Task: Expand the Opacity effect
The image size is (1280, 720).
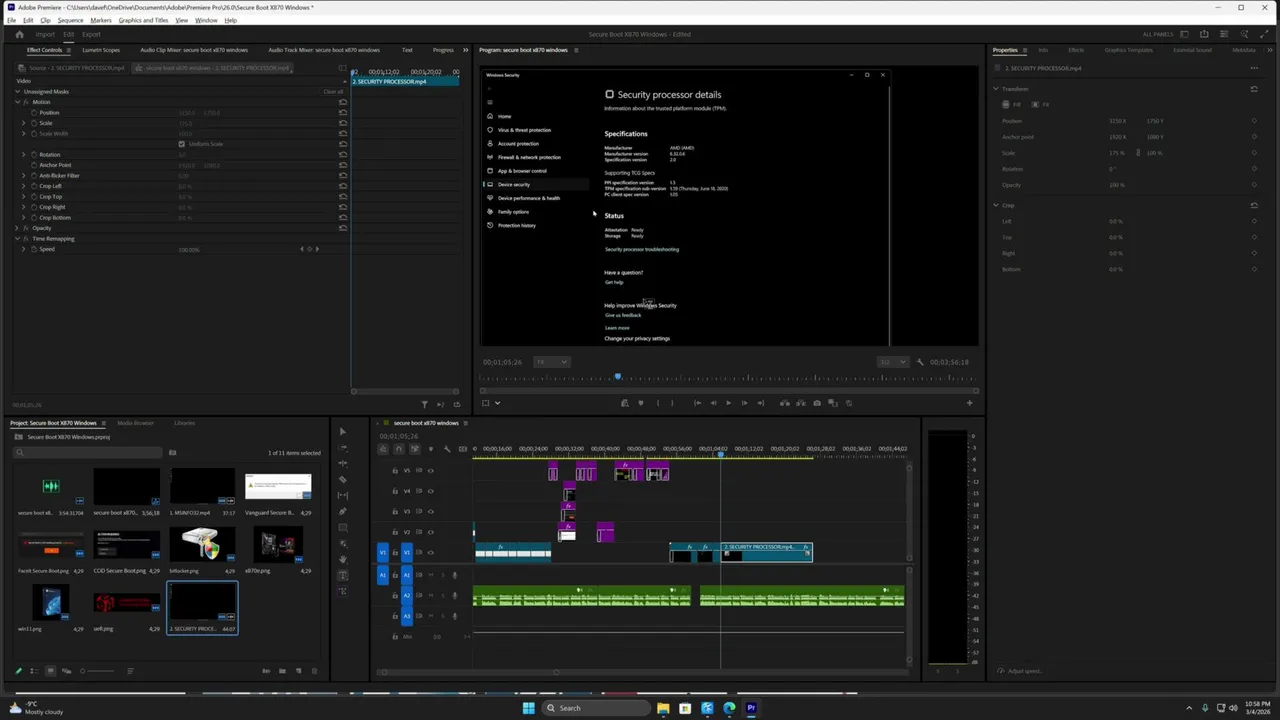Action: (17, 228)
